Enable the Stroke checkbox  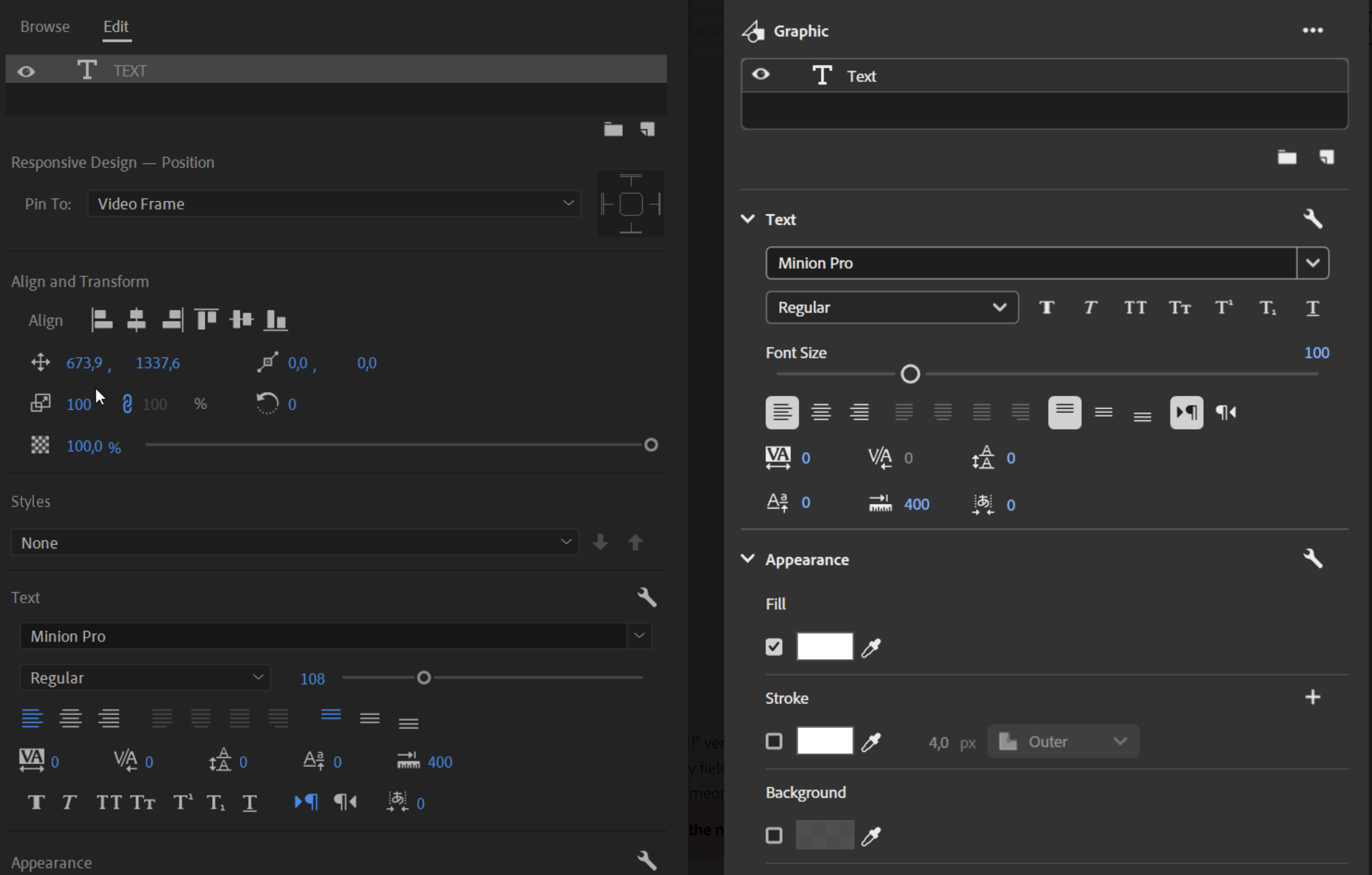tap(774, 742)
